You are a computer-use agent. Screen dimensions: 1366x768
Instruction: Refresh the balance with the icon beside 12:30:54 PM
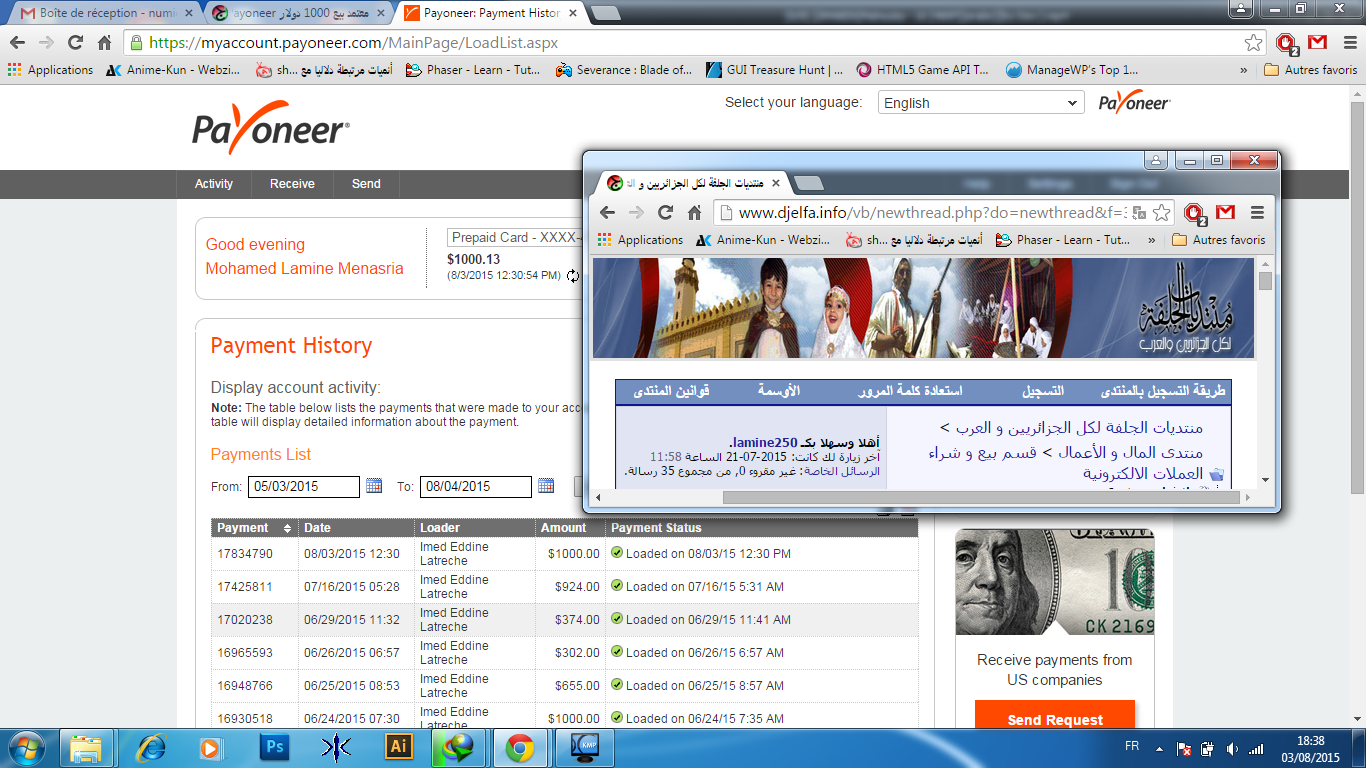click(x=573, y=276)
